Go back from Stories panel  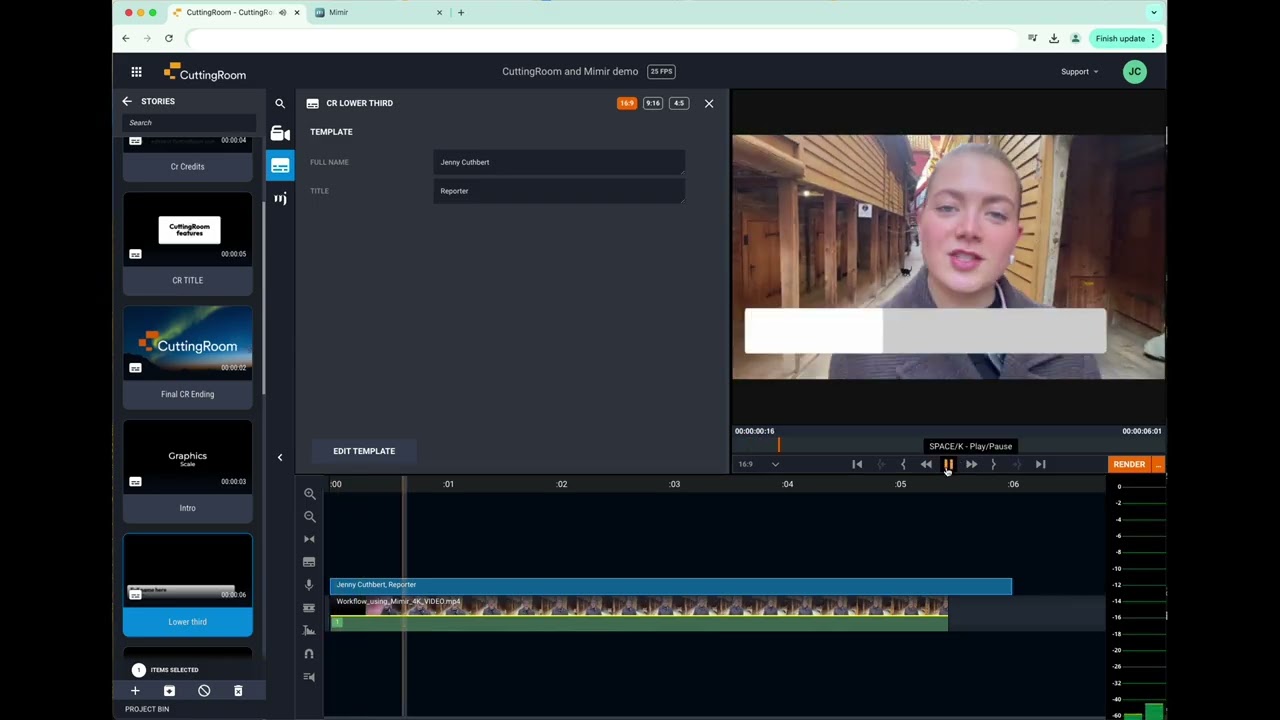[x=127, y=101]
